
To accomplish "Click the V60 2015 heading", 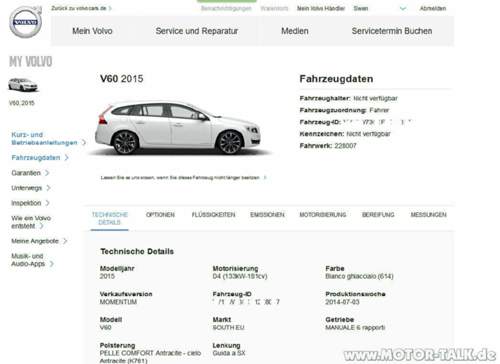I will (122, 79).
